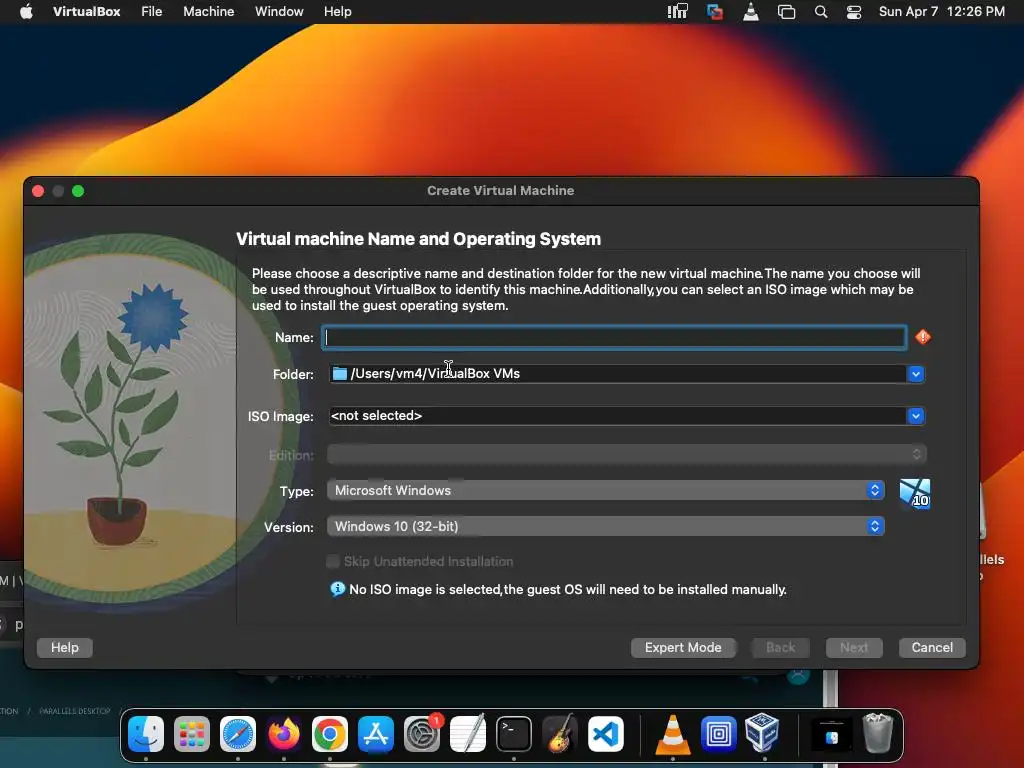
Task: Open the VirtualBox application menu
Action: pos(86,12)
